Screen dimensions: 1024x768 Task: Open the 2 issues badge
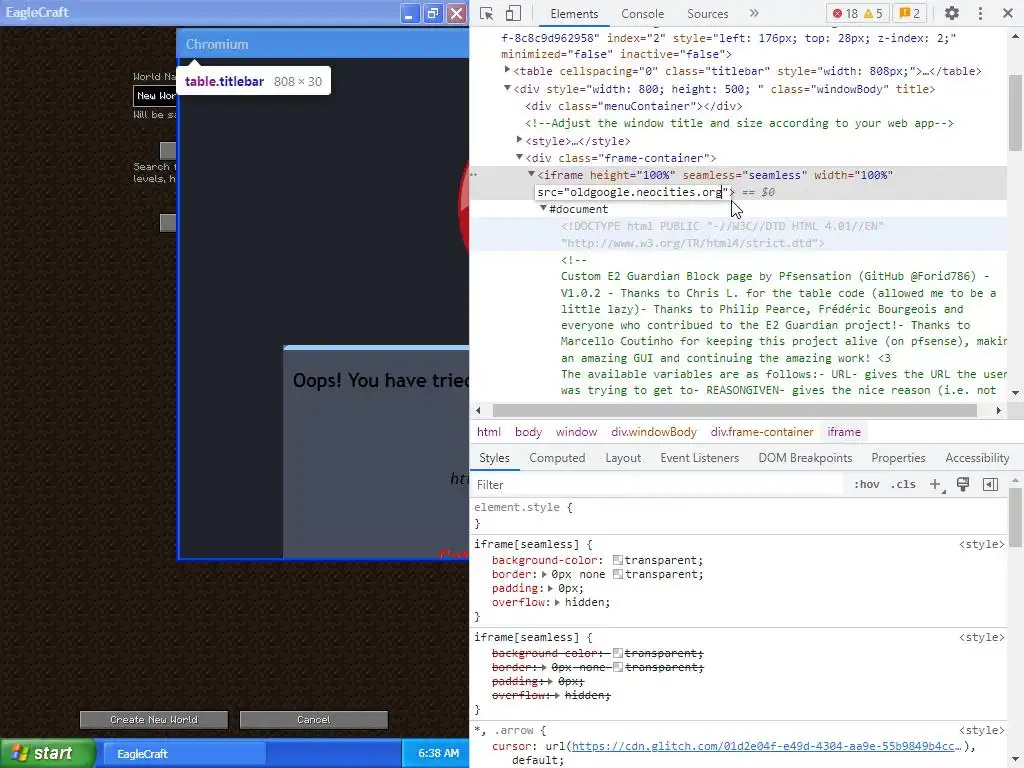910,14
